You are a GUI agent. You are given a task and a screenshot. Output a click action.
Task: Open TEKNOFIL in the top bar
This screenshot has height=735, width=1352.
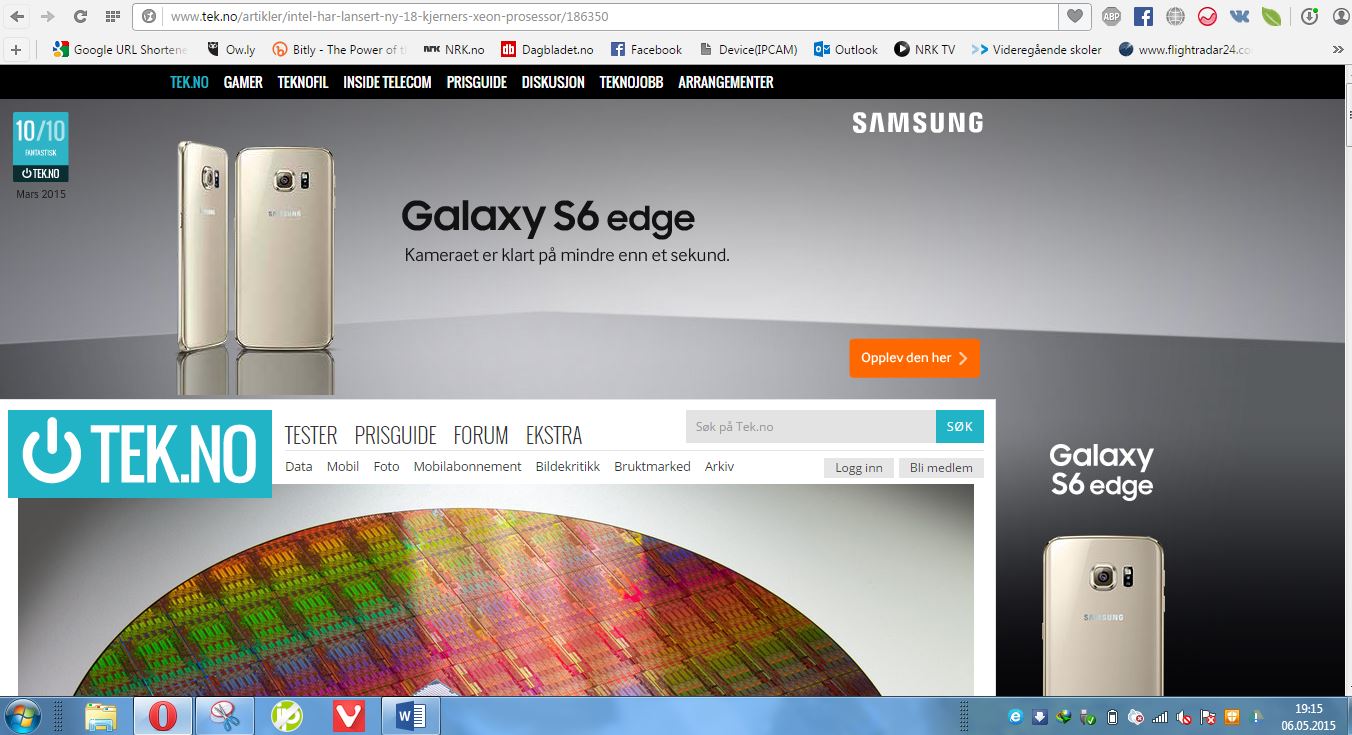point(303,82)
